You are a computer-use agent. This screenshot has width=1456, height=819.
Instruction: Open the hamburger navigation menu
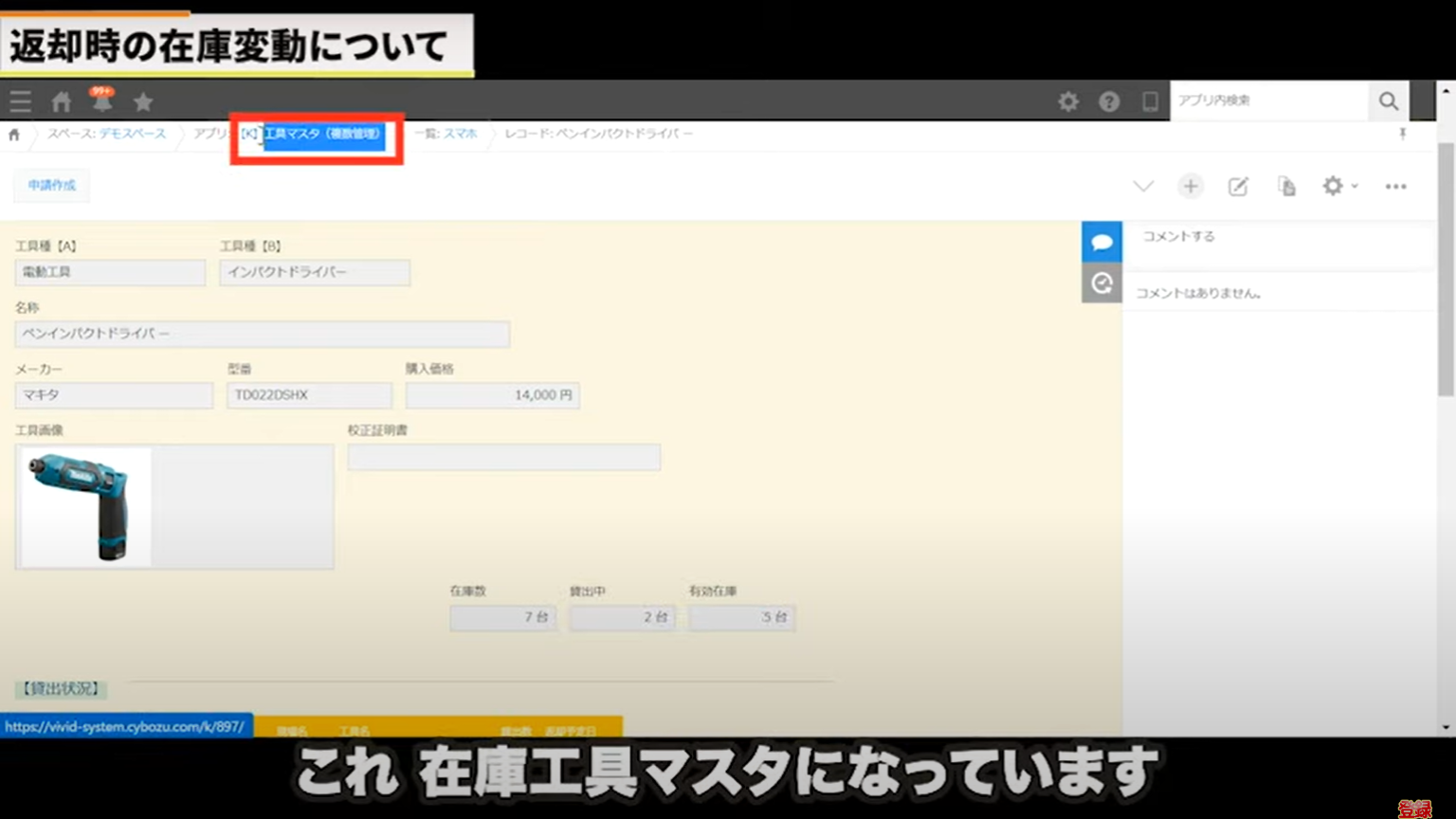[20, 100]
